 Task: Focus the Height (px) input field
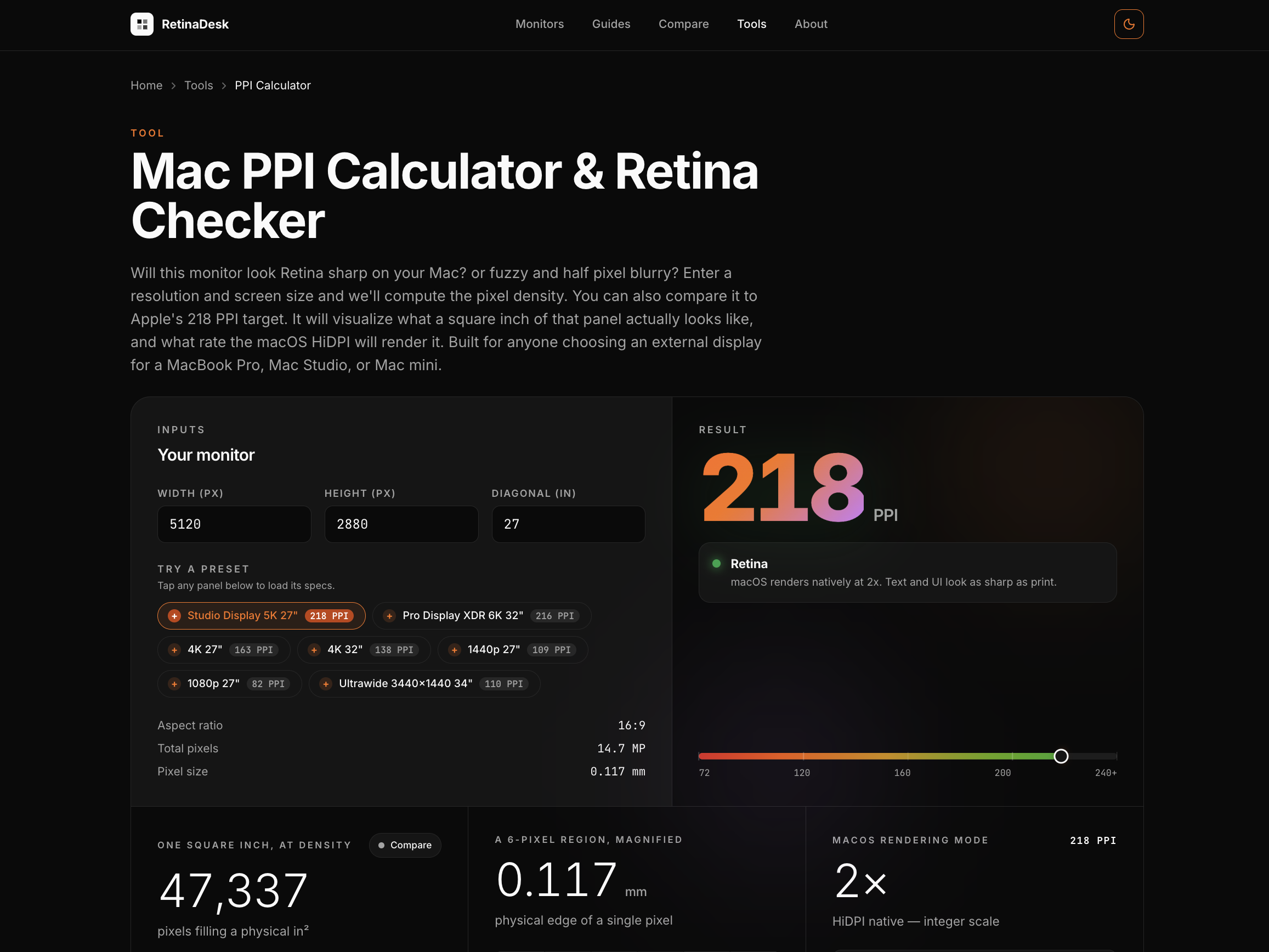(x=401, y=524)
